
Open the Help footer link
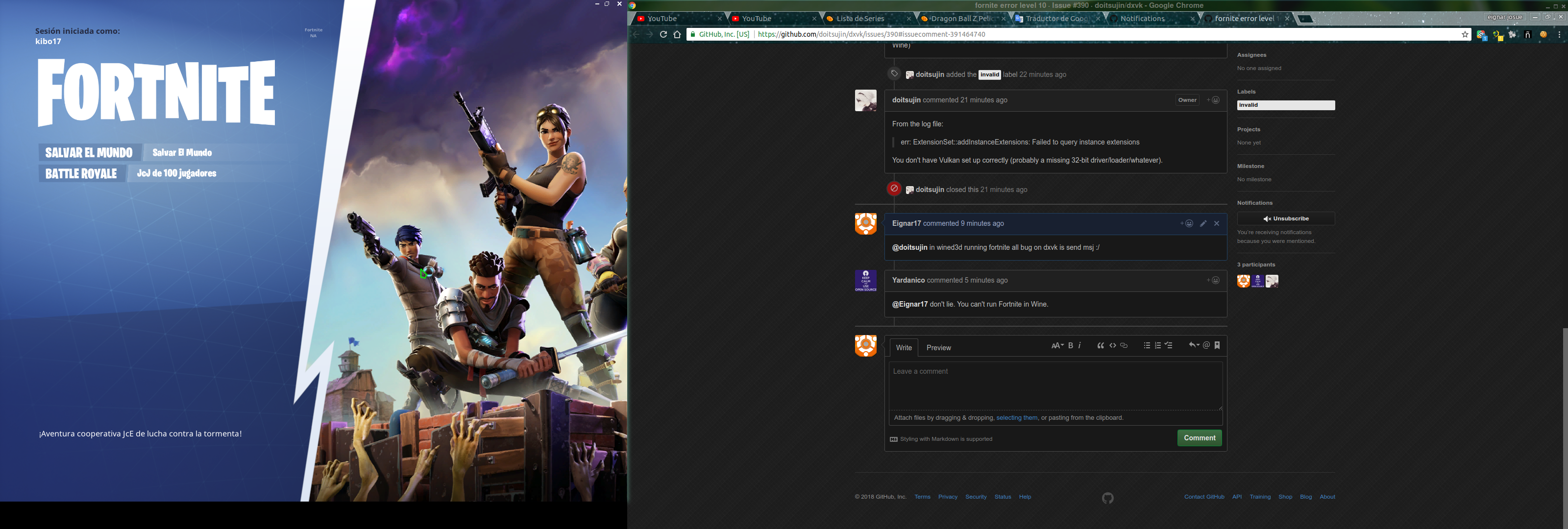1025,497
